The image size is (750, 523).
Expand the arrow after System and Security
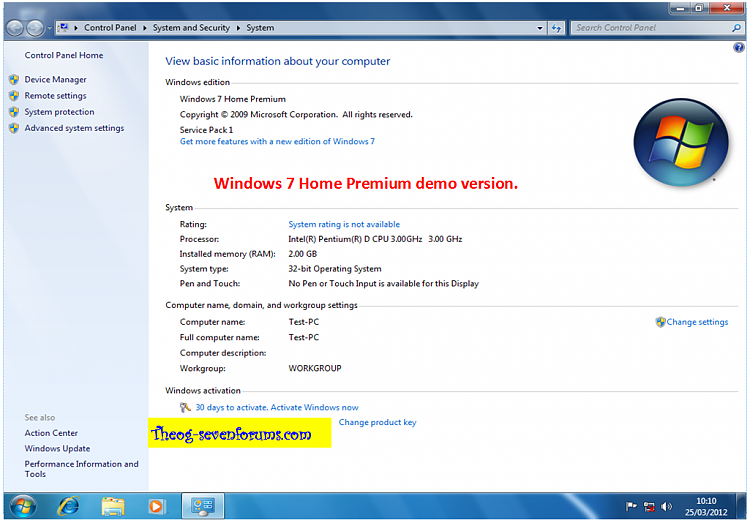coord(238,28)
